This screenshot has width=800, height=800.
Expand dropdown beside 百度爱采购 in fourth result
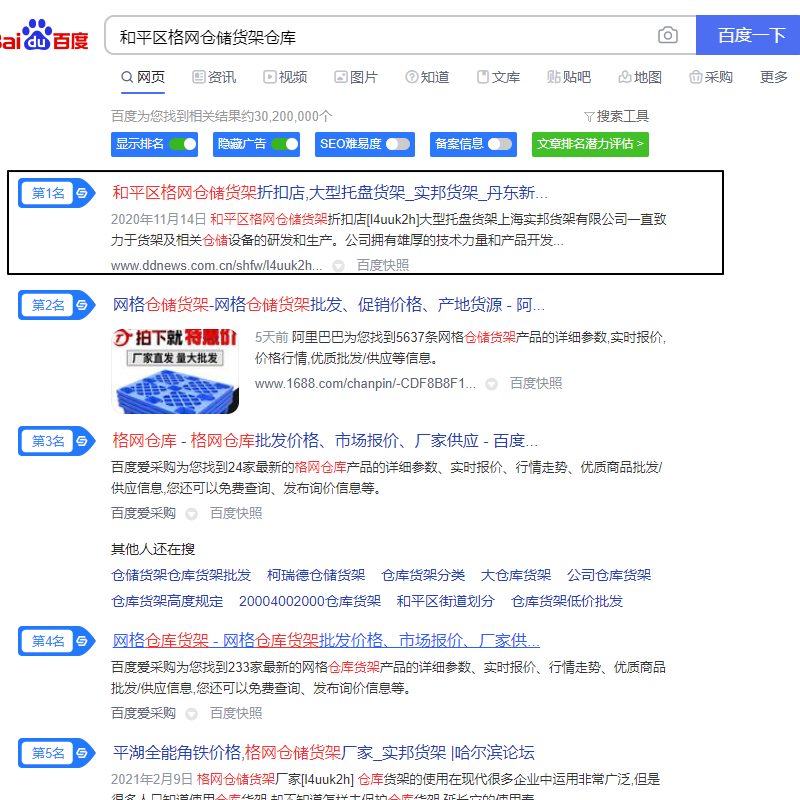191,714
